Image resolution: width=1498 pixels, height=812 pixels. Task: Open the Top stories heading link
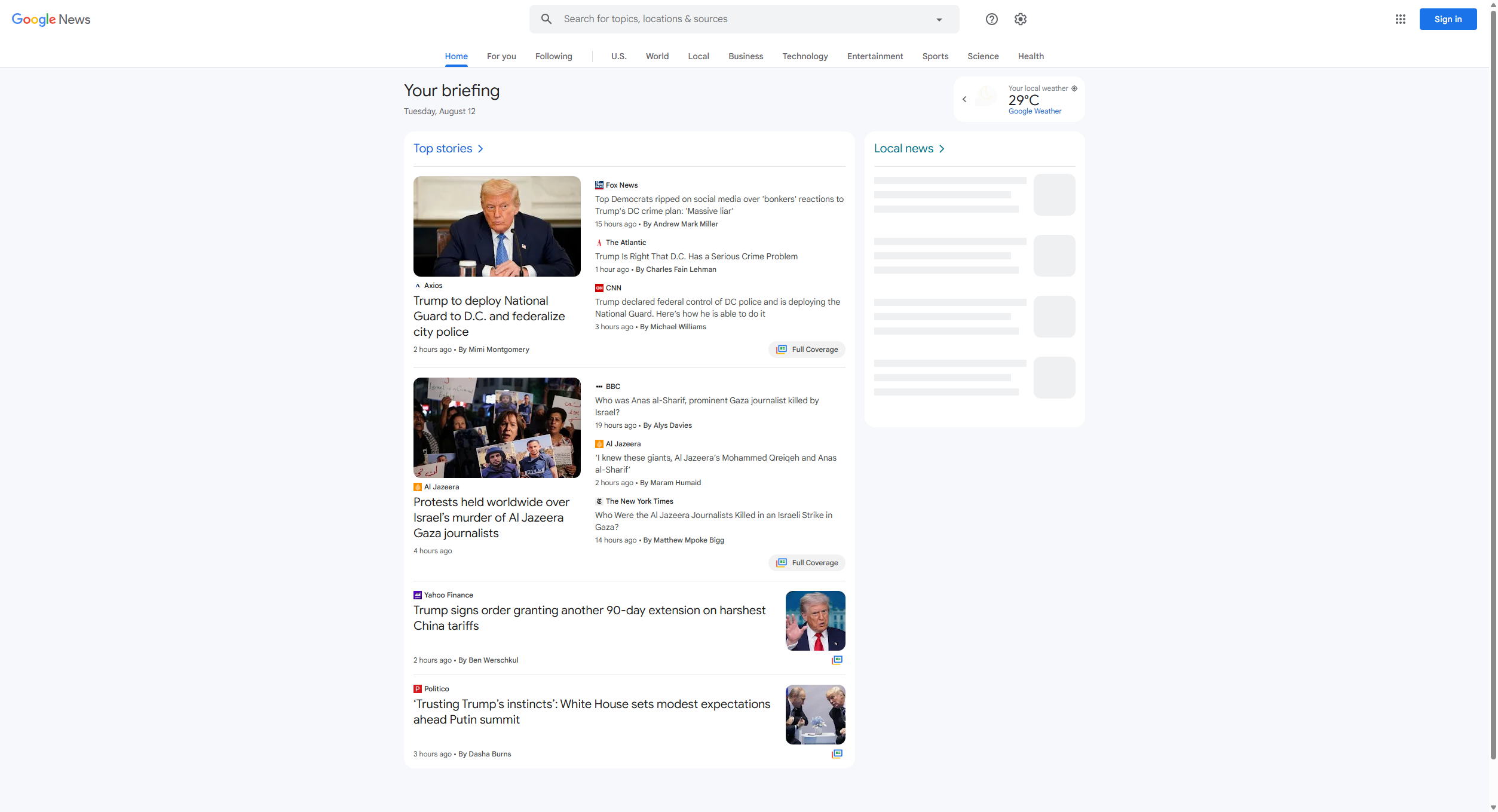(x=443, y=149)
